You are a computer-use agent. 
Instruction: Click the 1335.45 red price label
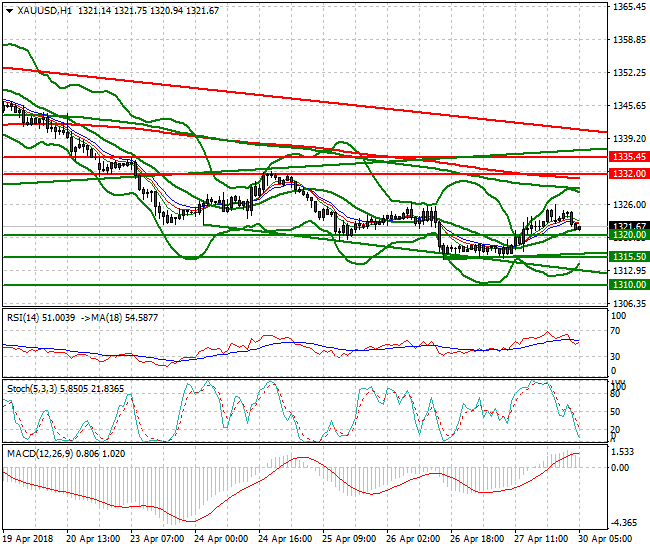629,157
